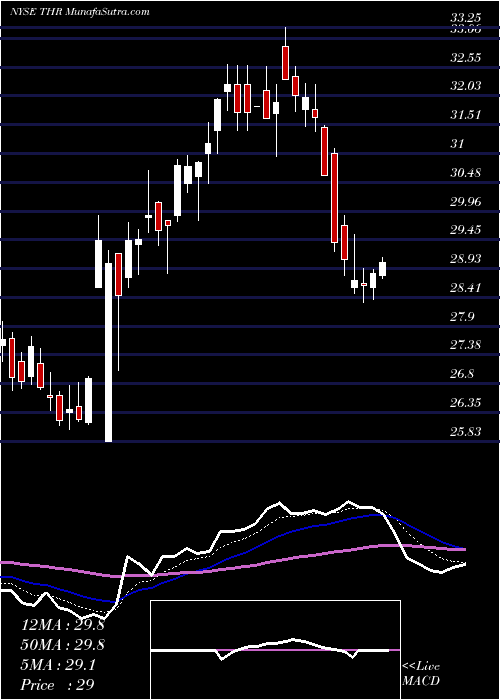Screen dimensions: 500x700
Task: Select the 28.41 price axis label
Action: [x=466, y=288]
